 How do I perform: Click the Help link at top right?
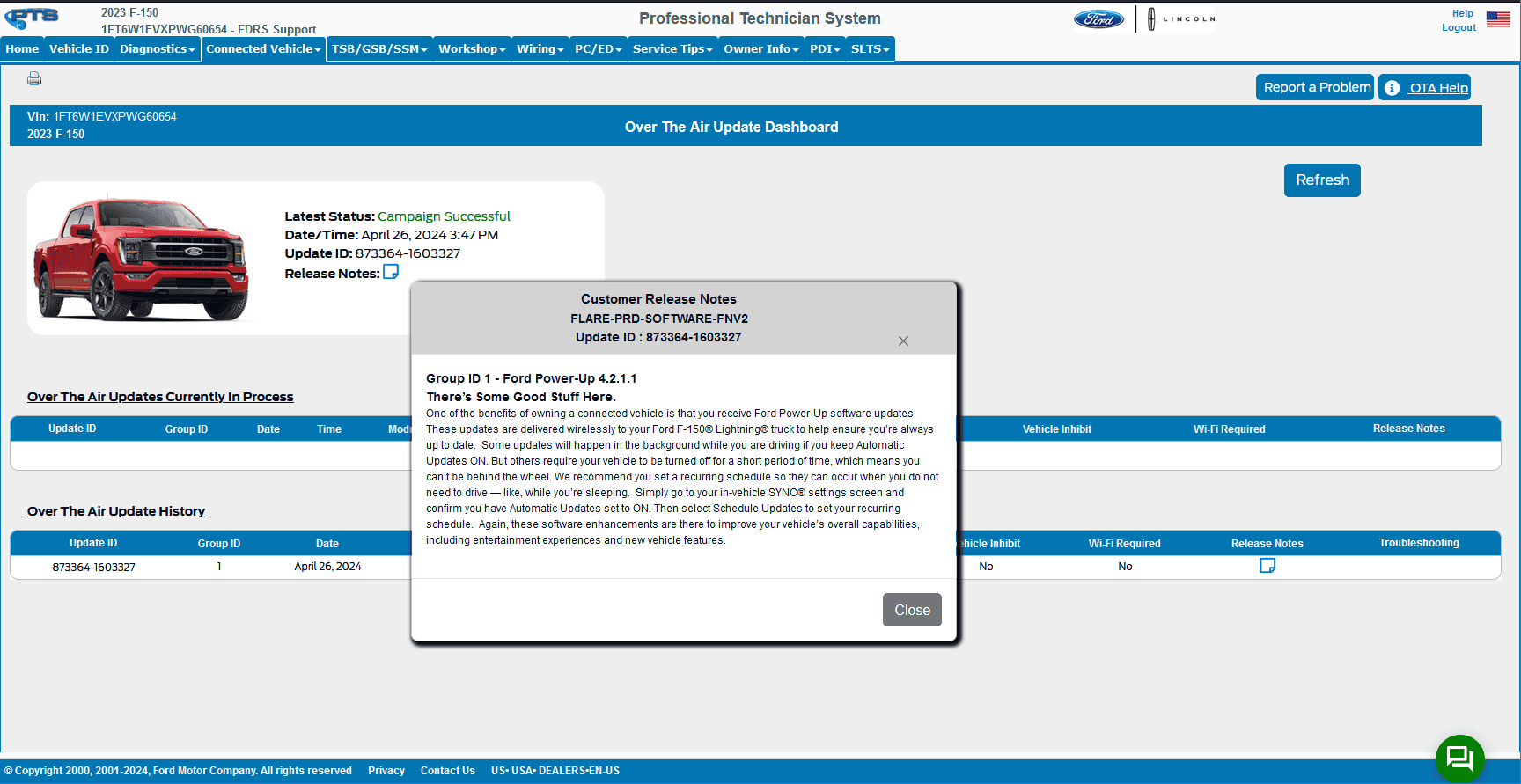coord(1462,13)
